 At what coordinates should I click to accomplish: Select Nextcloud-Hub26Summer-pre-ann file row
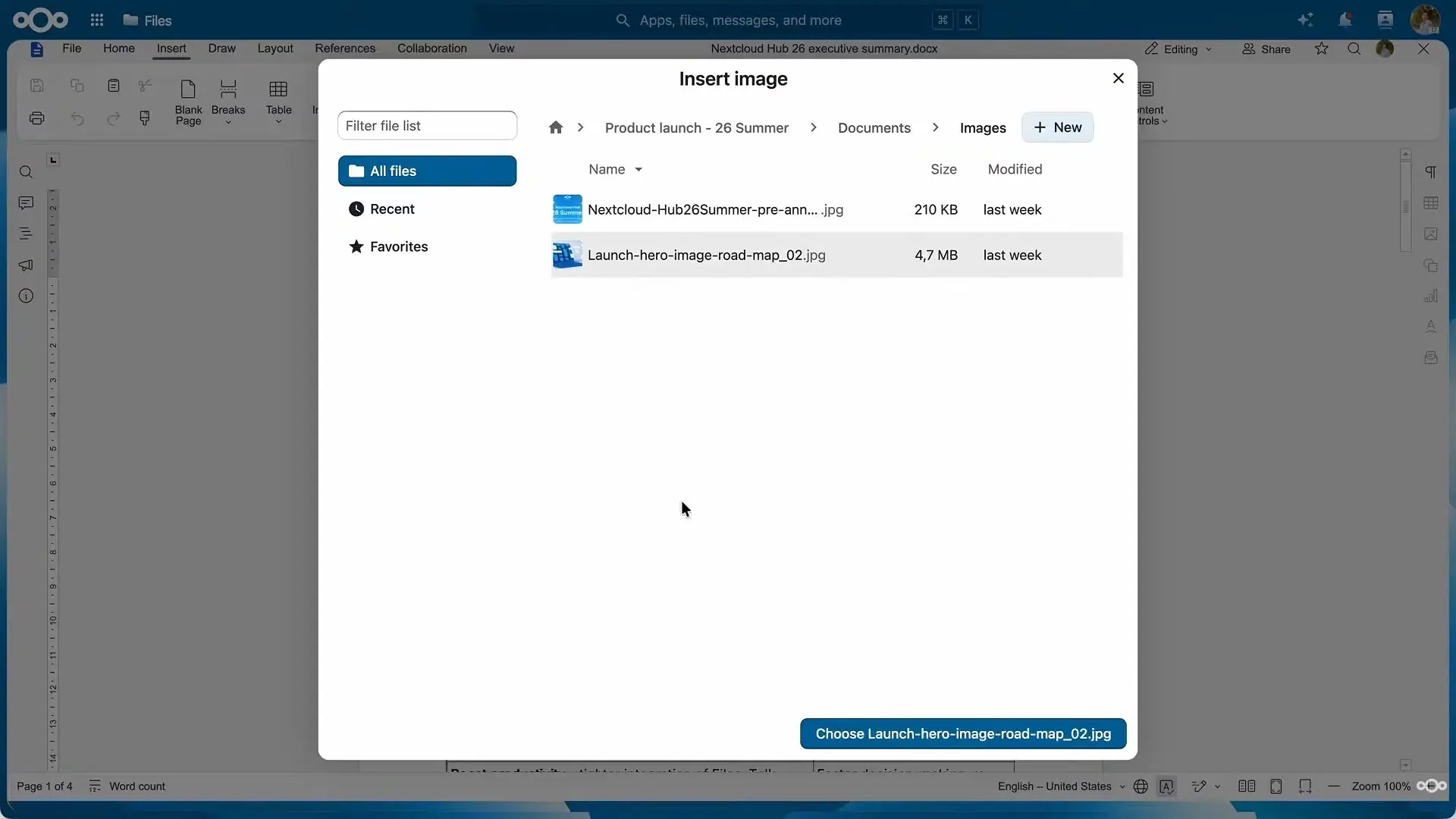pos(837,209)
